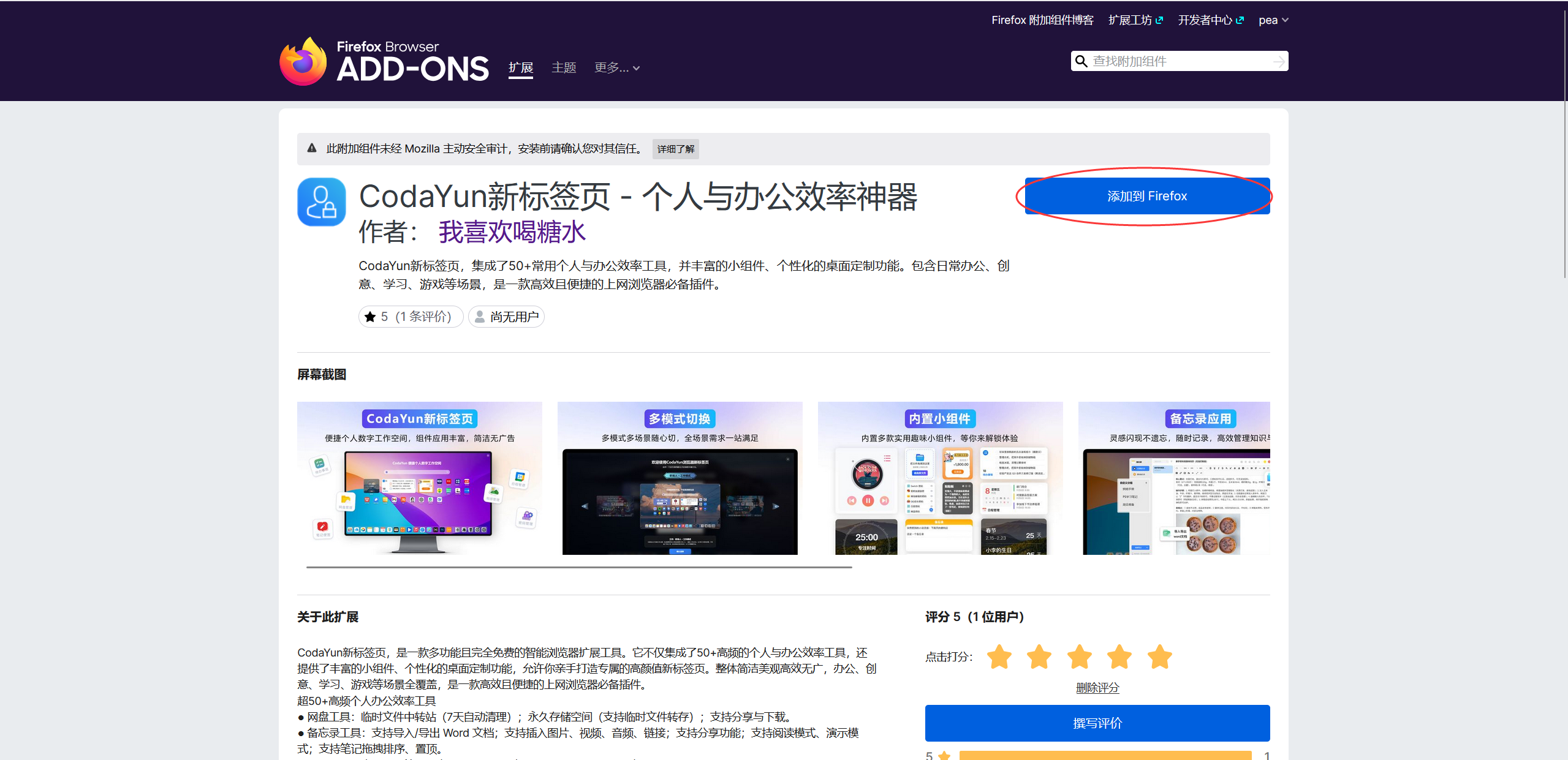Expand the 更多… dropdown menu
Viewport: 1568px width, 760px height.
point(616,68)
